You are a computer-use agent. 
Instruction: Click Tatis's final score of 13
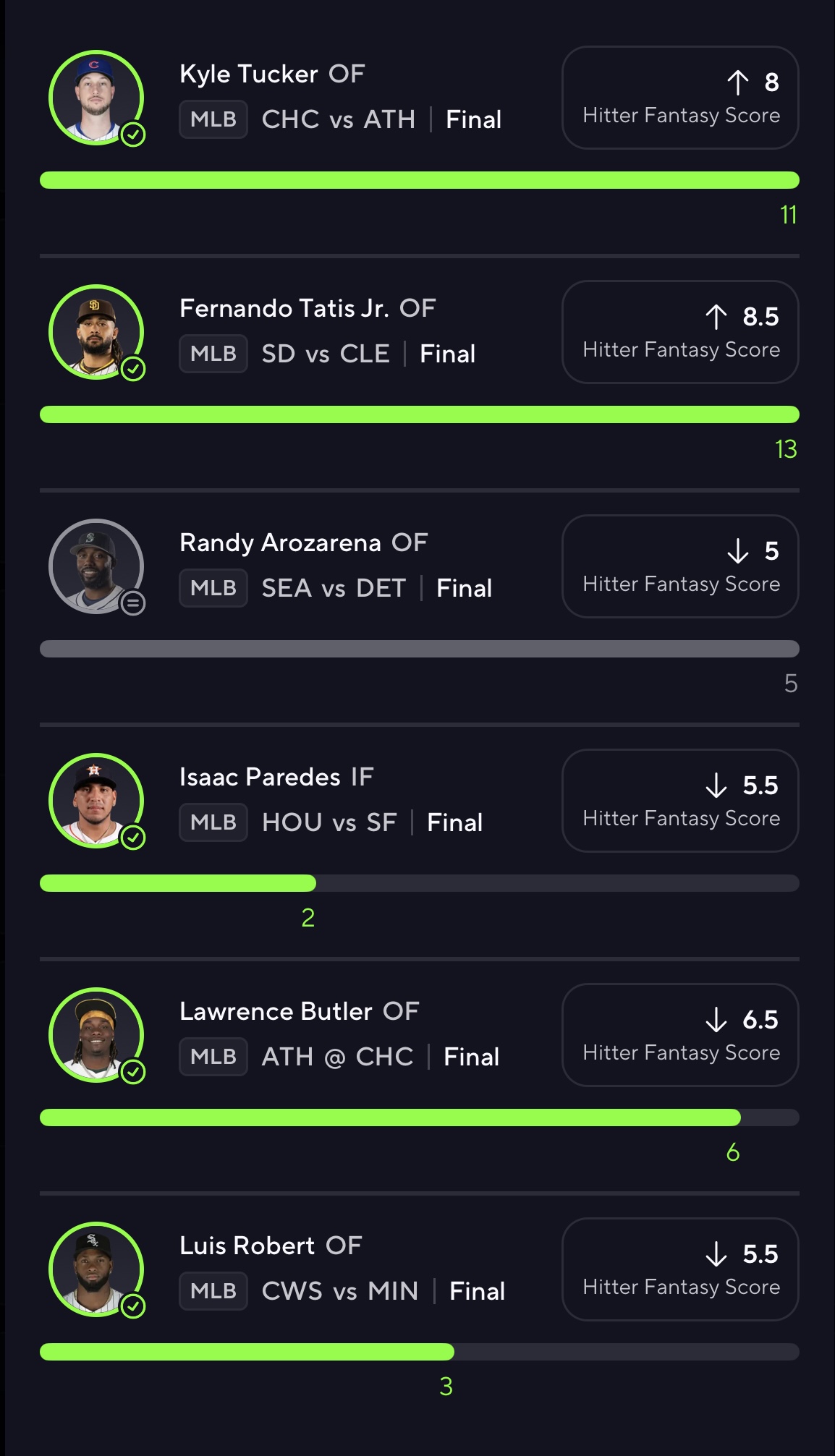[x=786, y=449]
